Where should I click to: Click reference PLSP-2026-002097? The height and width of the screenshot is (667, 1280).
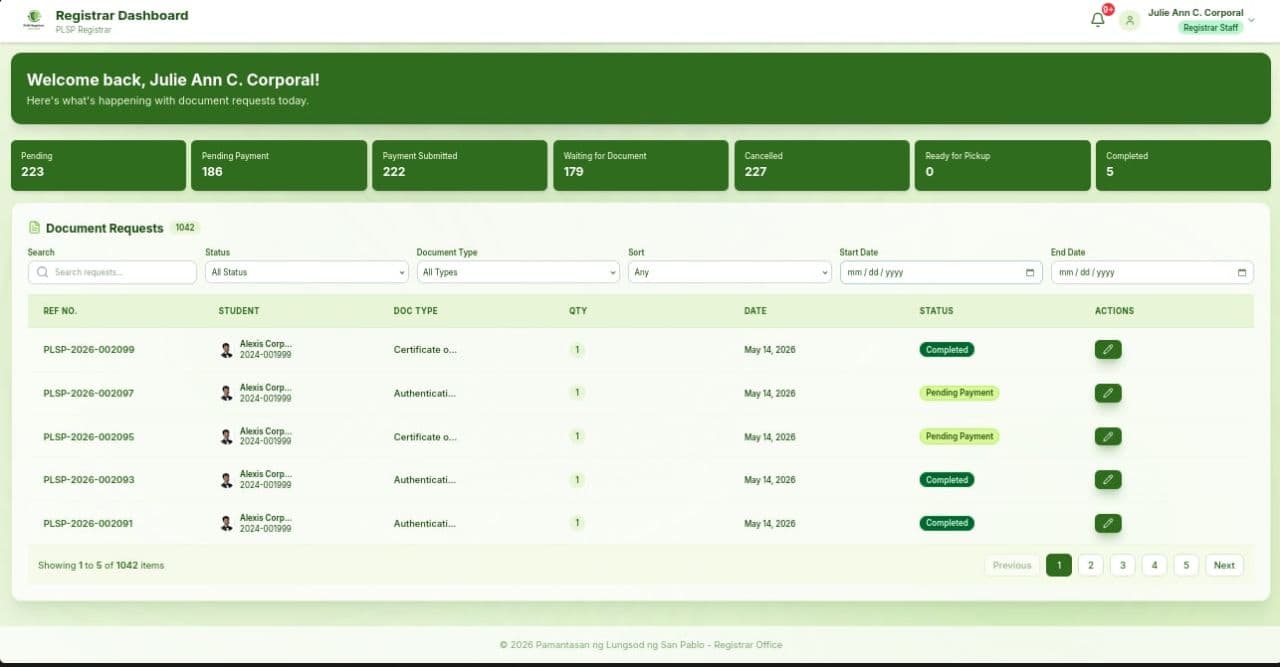[x=89, y=393]
